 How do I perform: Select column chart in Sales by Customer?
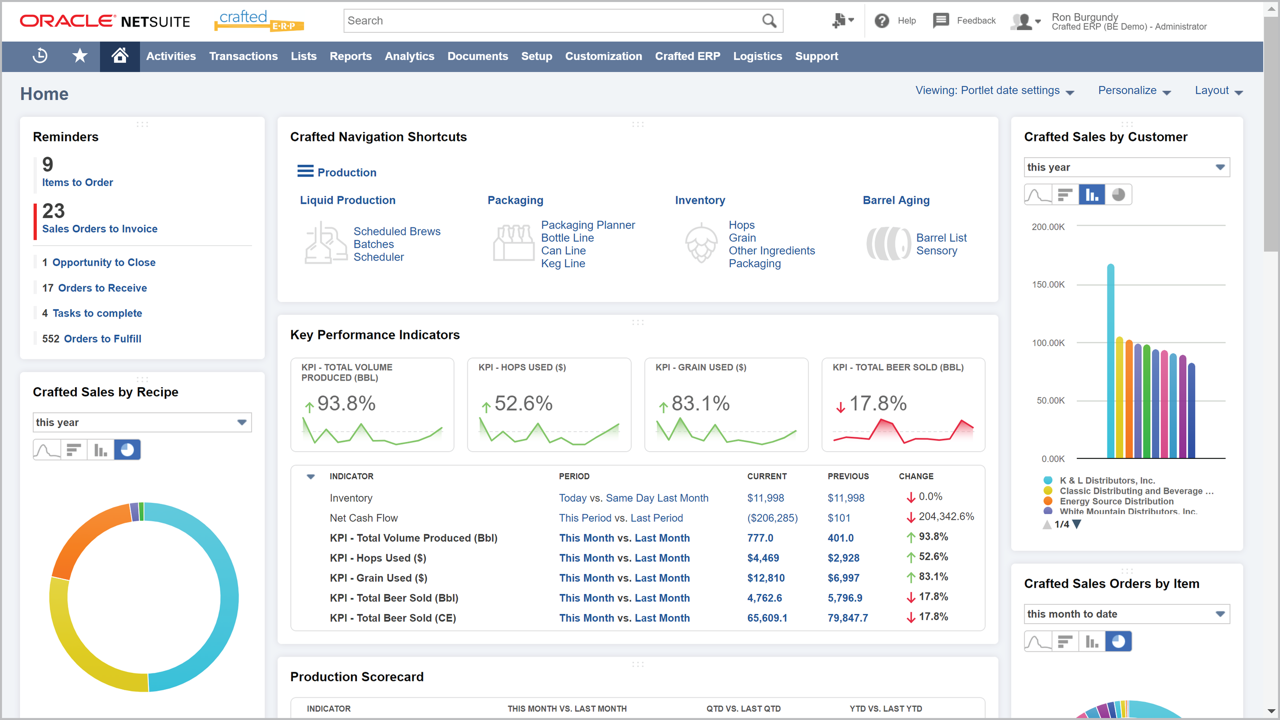point(1092,195)
